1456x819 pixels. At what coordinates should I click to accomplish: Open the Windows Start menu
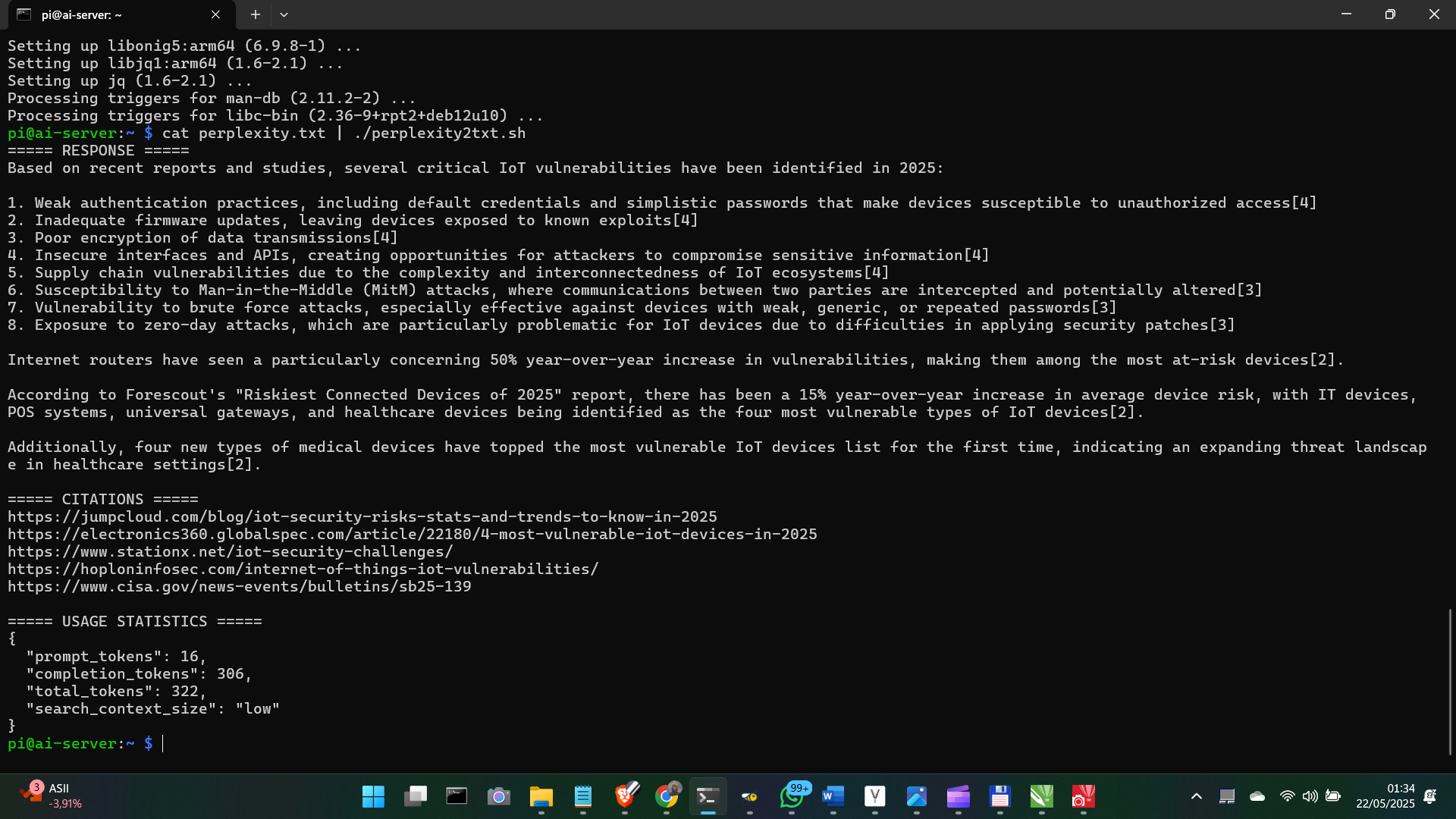tap(373, 797)
